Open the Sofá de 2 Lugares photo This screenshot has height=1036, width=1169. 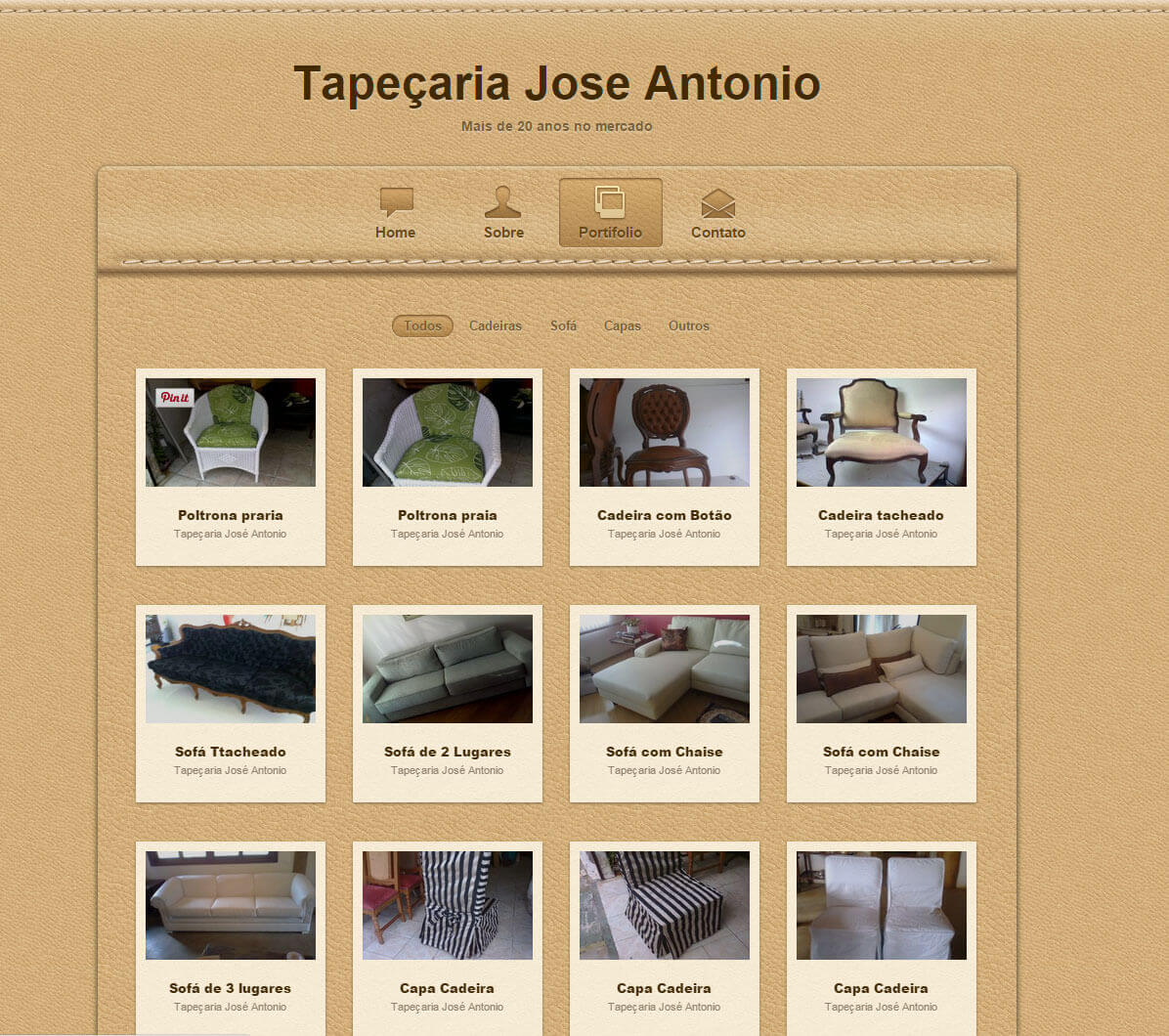(448, 669)
